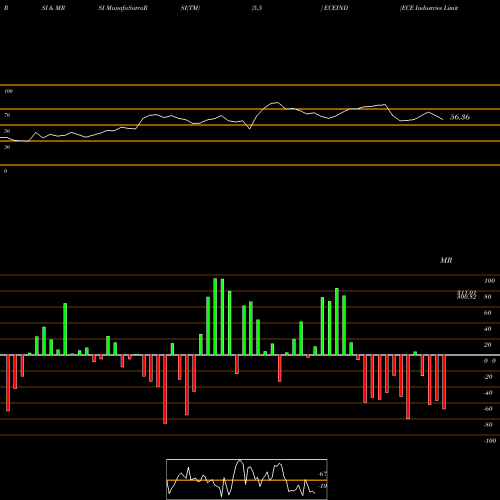
Task: Open the mini oscillator chart thumbnail
Action: 247,479
